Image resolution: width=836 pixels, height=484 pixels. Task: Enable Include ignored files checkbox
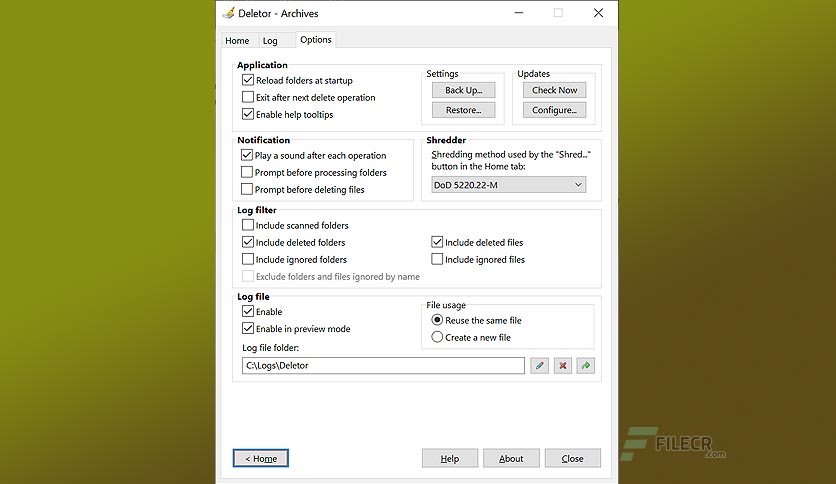pos(437,259)
